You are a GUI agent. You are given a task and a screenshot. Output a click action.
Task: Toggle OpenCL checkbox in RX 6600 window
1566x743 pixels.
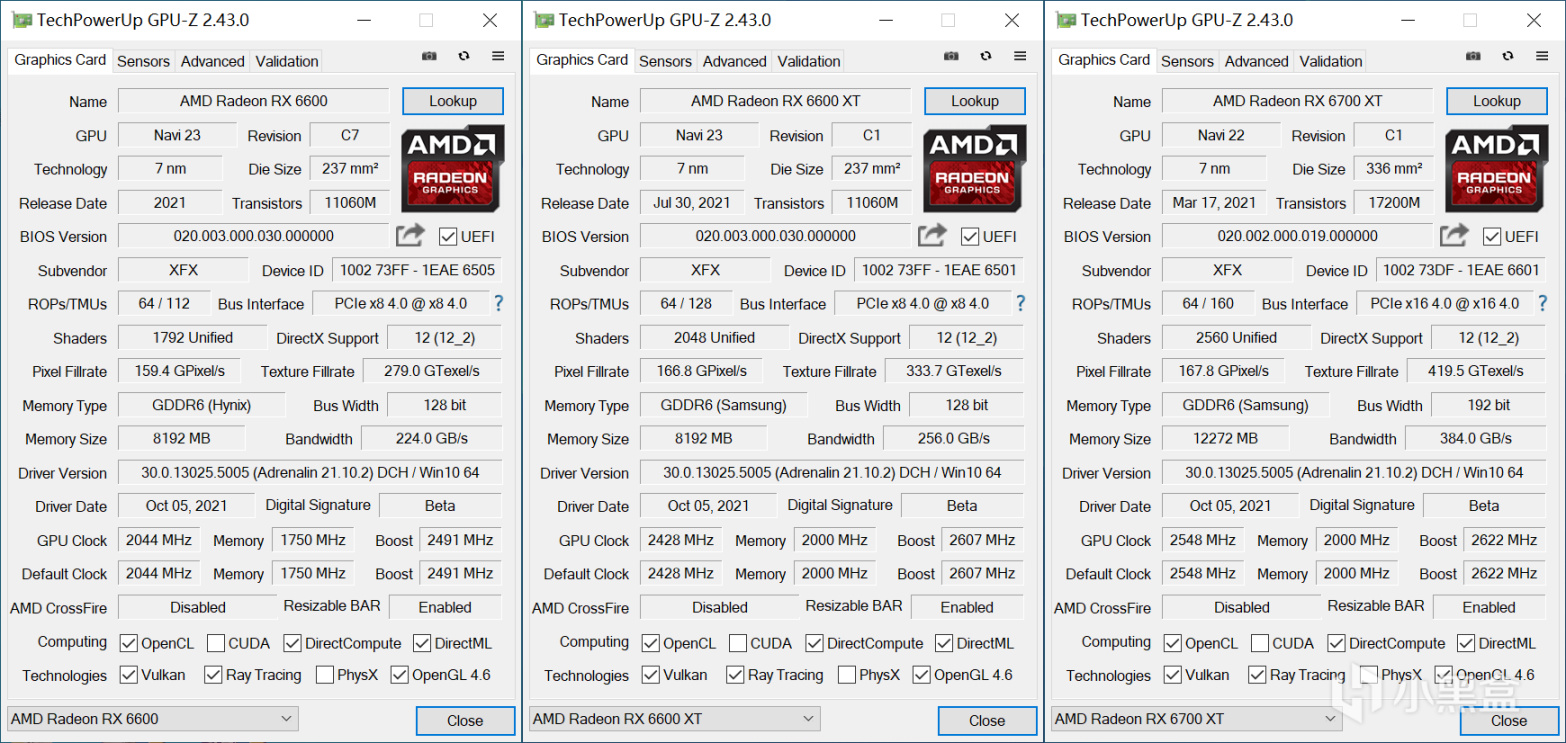(128, 643)
